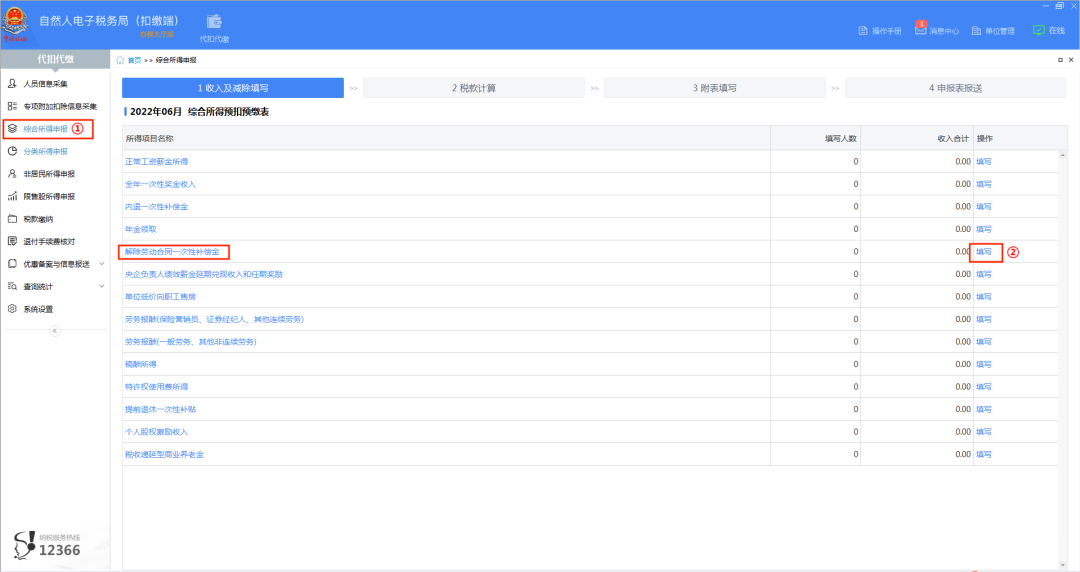Viewport: 1080px width, 572px height.
Task: Click the 系统设置 gear icon
Action: click(x=12, y=309)
